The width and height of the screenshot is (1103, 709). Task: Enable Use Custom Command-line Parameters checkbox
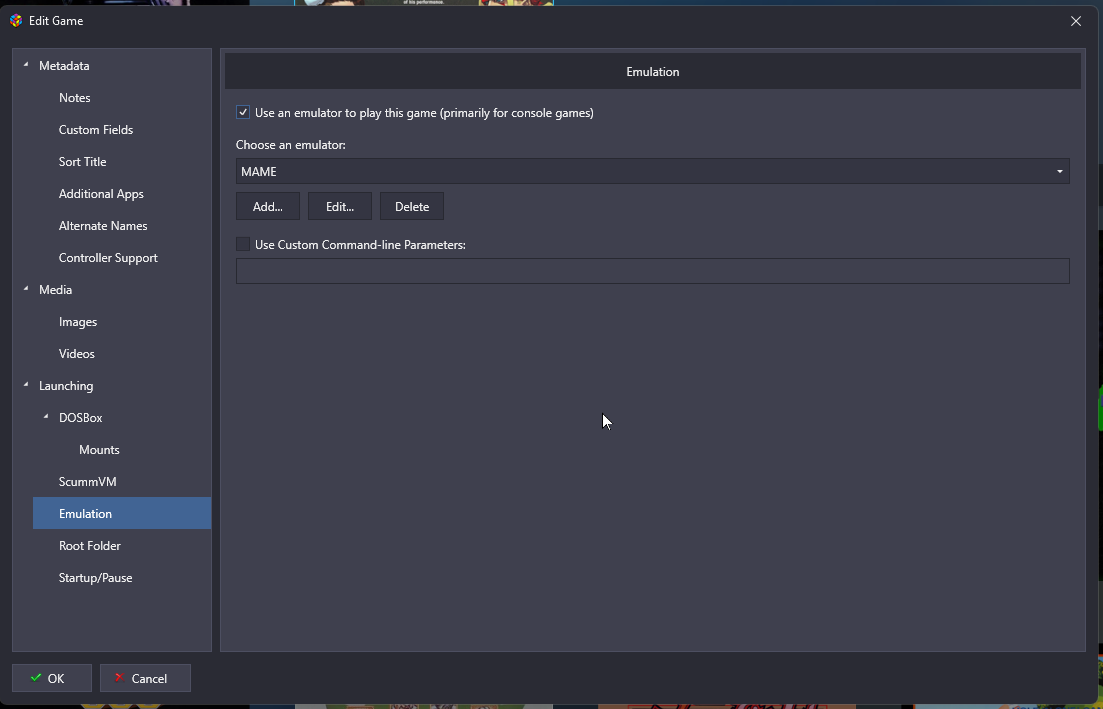pyautogui.click(x=243, y=245)
